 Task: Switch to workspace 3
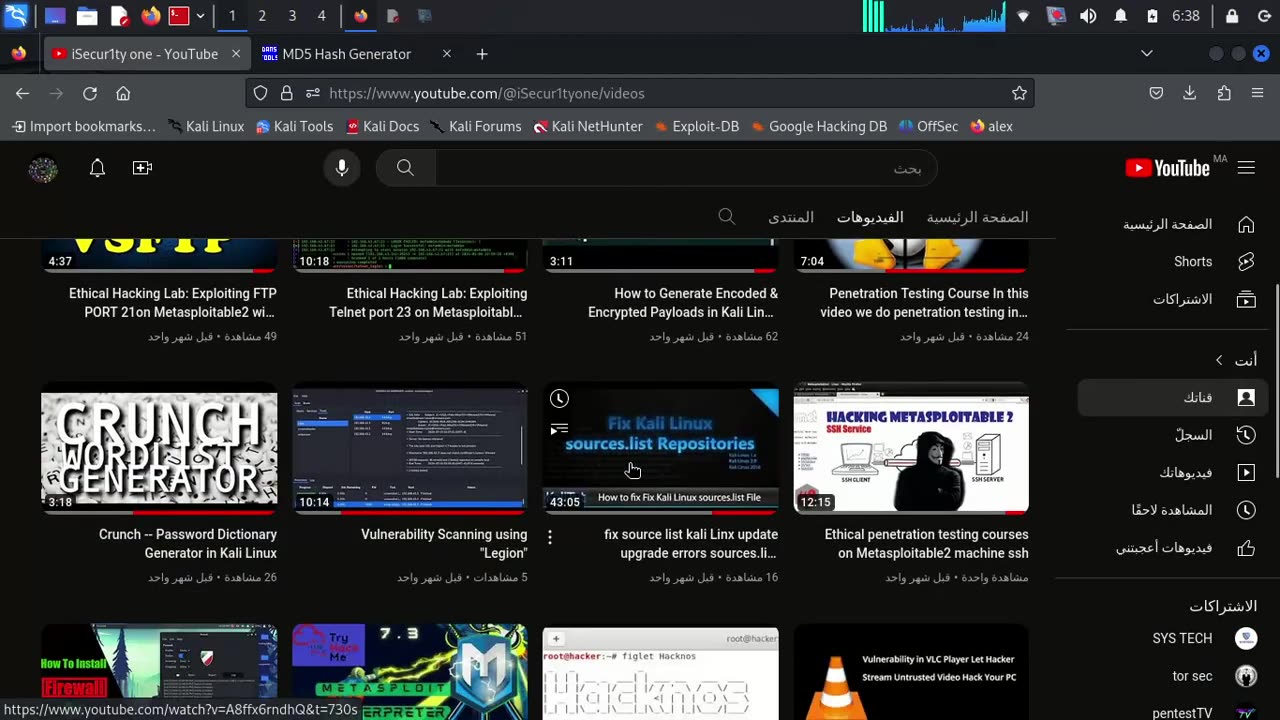point(292,16)
